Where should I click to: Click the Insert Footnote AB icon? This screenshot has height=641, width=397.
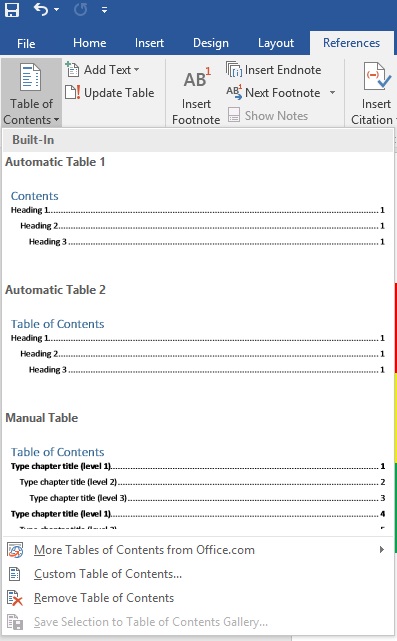[197, 78]
